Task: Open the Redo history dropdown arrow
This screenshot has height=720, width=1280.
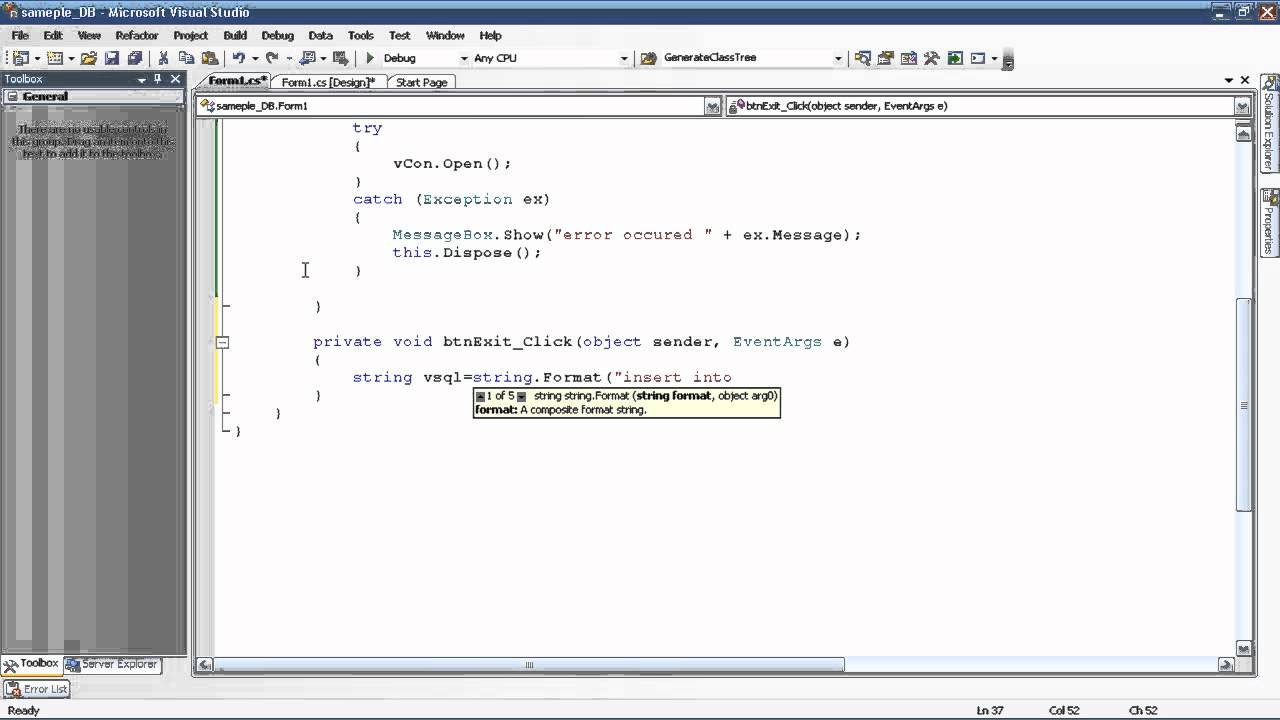Action: 288,58
